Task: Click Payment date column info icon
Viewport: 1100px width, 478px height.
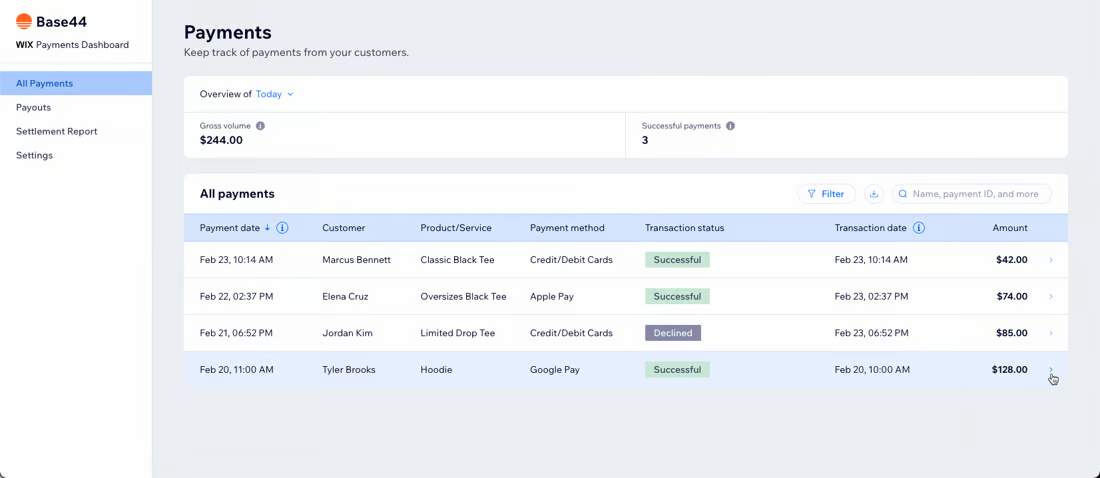Action: (x=283, y=228)
